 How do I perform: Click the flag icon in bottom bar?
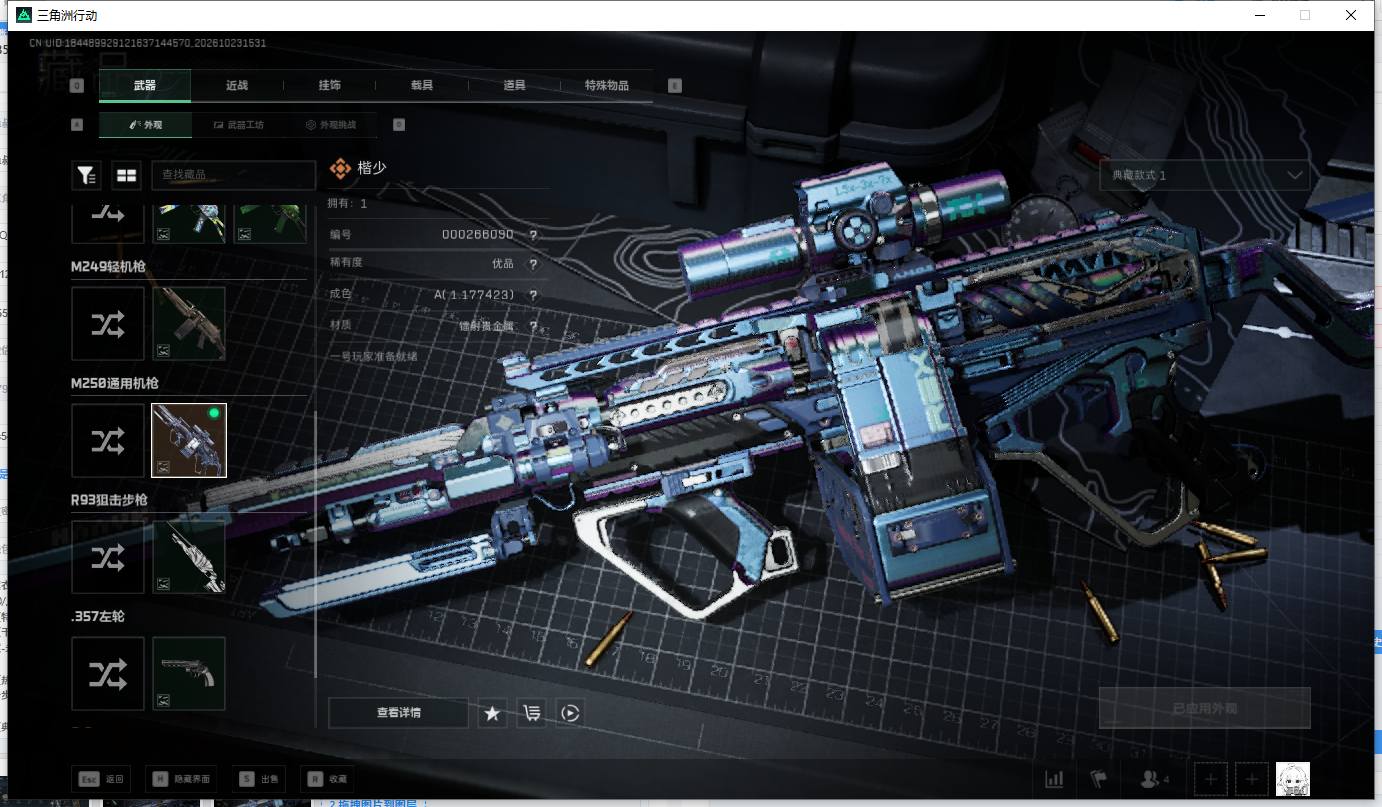click(1099, 779)
